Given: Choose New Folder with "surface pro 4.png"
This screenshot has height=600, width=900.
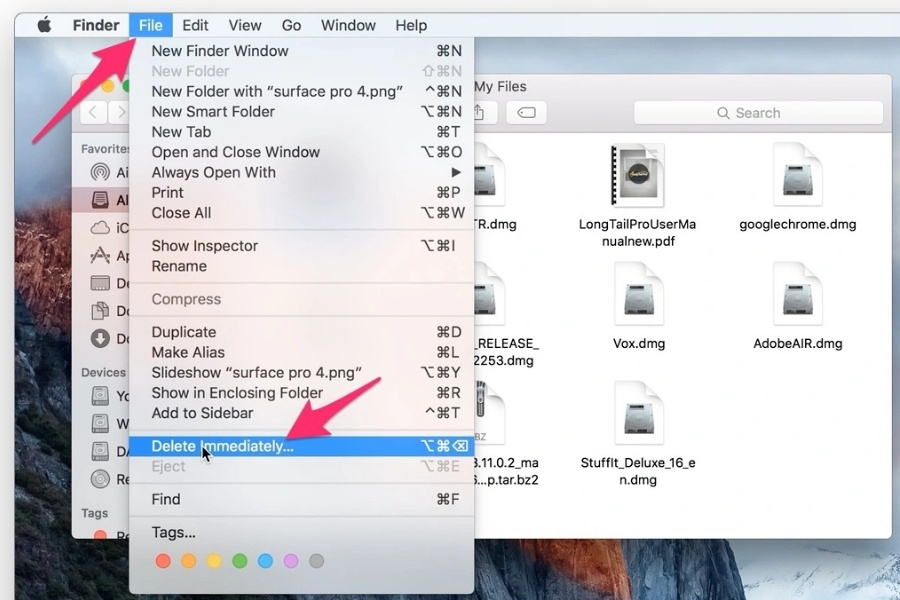Looking at the screenshot, I should [x=302, y=91].
